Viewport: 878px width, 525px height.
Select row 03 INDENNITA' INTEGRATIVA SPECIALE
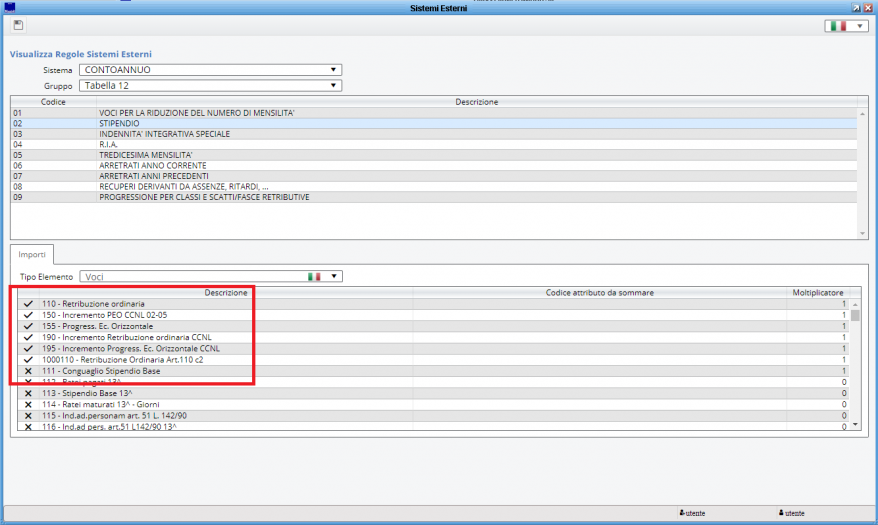tap(434, 134)
